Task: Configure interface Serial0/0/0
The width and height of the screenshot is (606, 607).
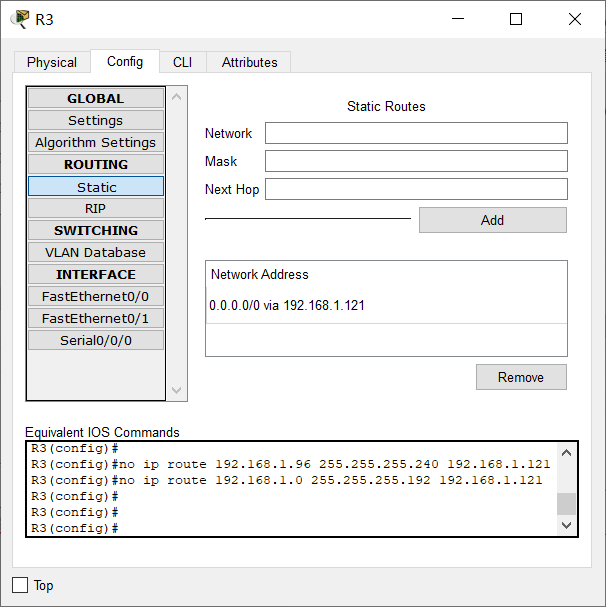Action: 96,340
